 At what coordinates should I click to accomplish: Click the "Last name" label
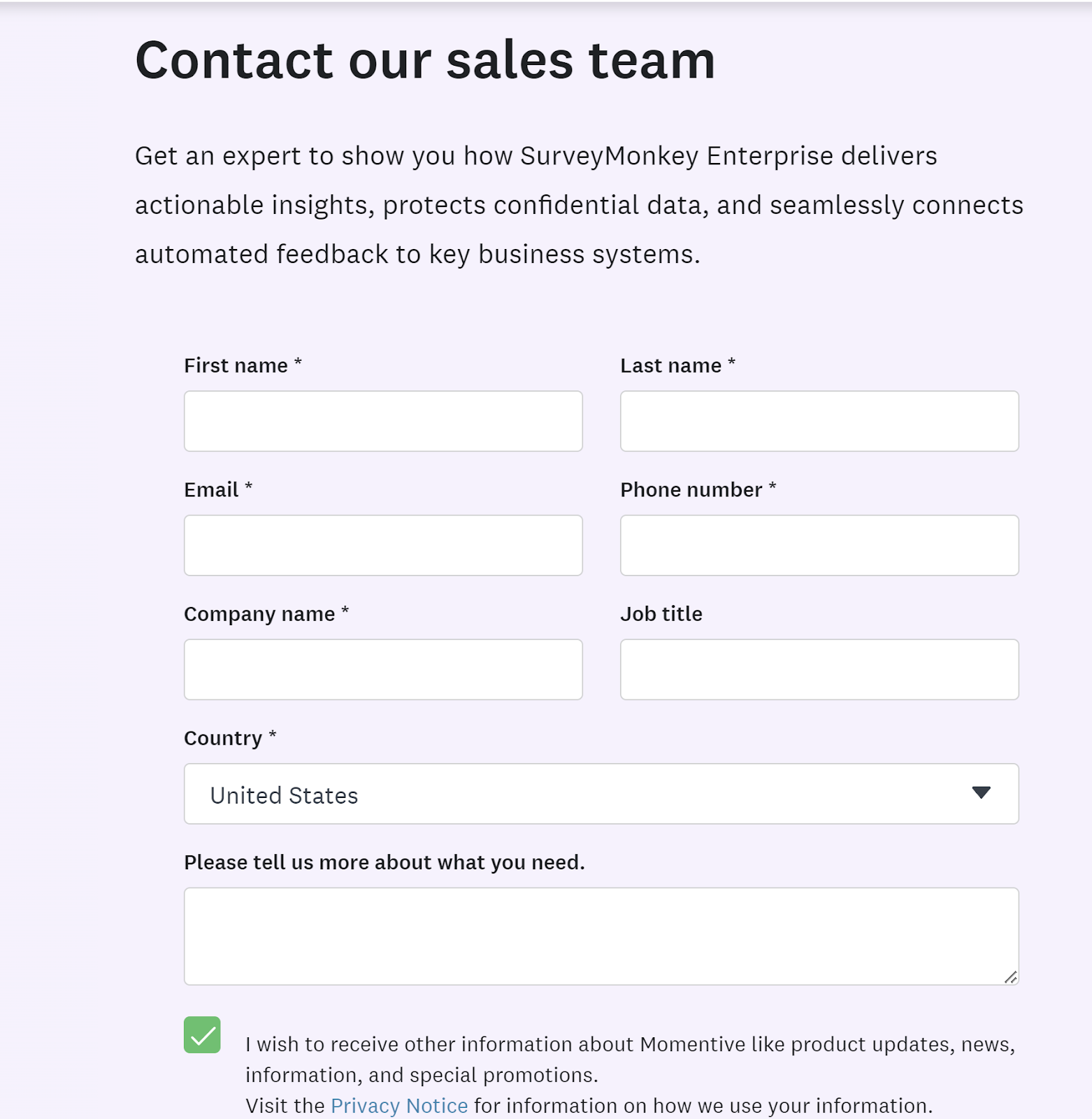(x=670, y=366)
